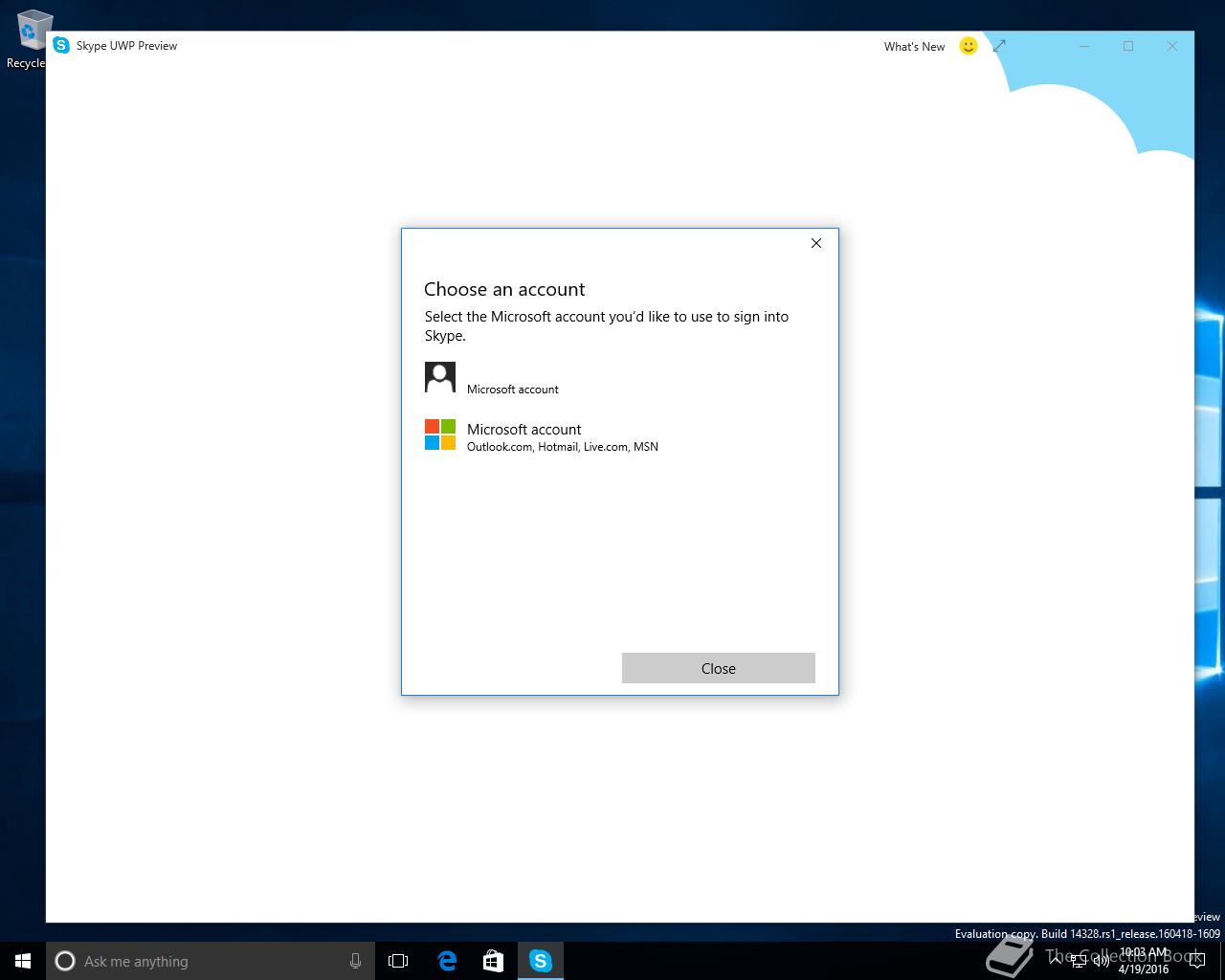
Task: Click the 'Choose an account' heading
Action: 504,289
